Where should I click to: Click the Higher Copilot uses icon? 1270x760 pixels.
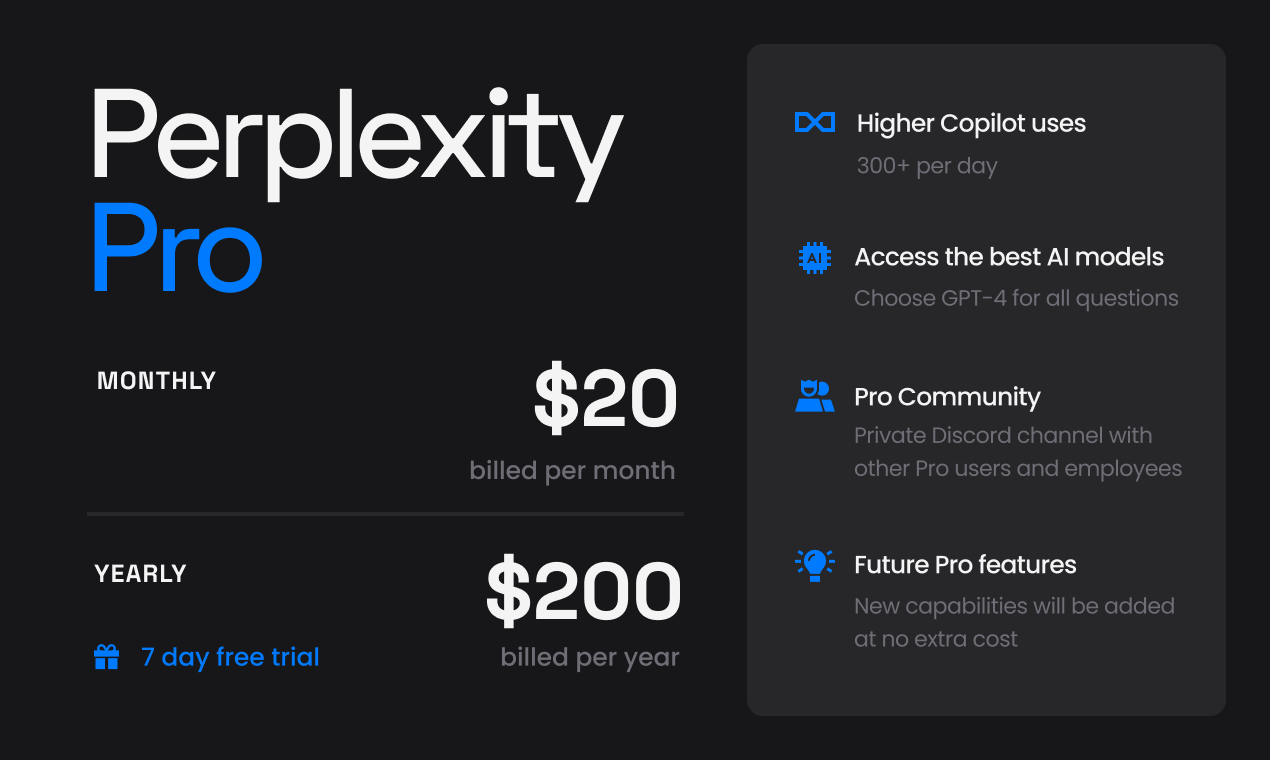[814, 122]
